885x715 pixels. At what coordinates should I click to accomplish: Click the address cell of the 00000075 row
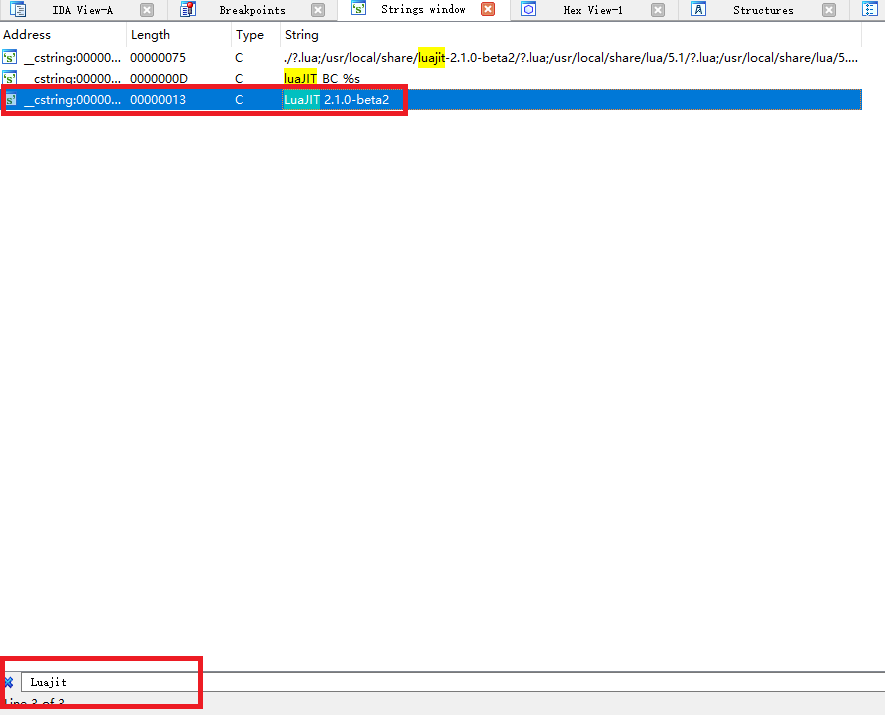pos(73,58)
